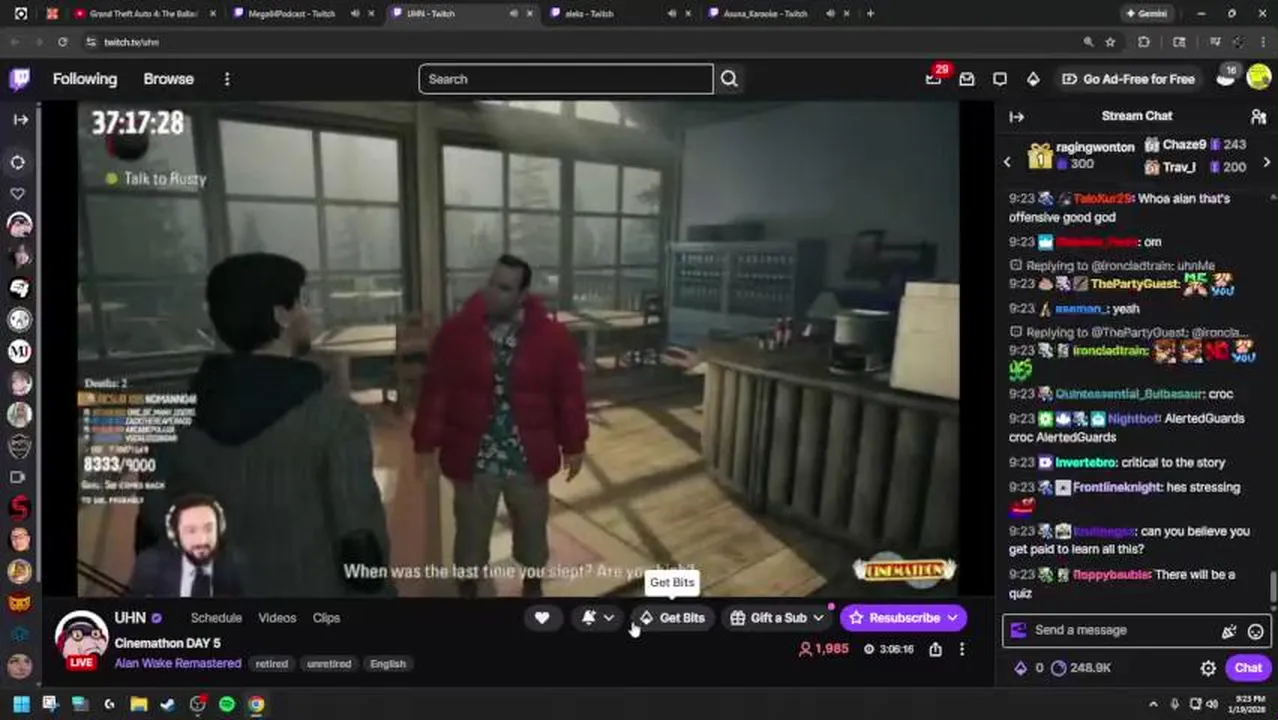Open the channel points balance 248.9K
1278x720 pixels.
pos(1080,668)
